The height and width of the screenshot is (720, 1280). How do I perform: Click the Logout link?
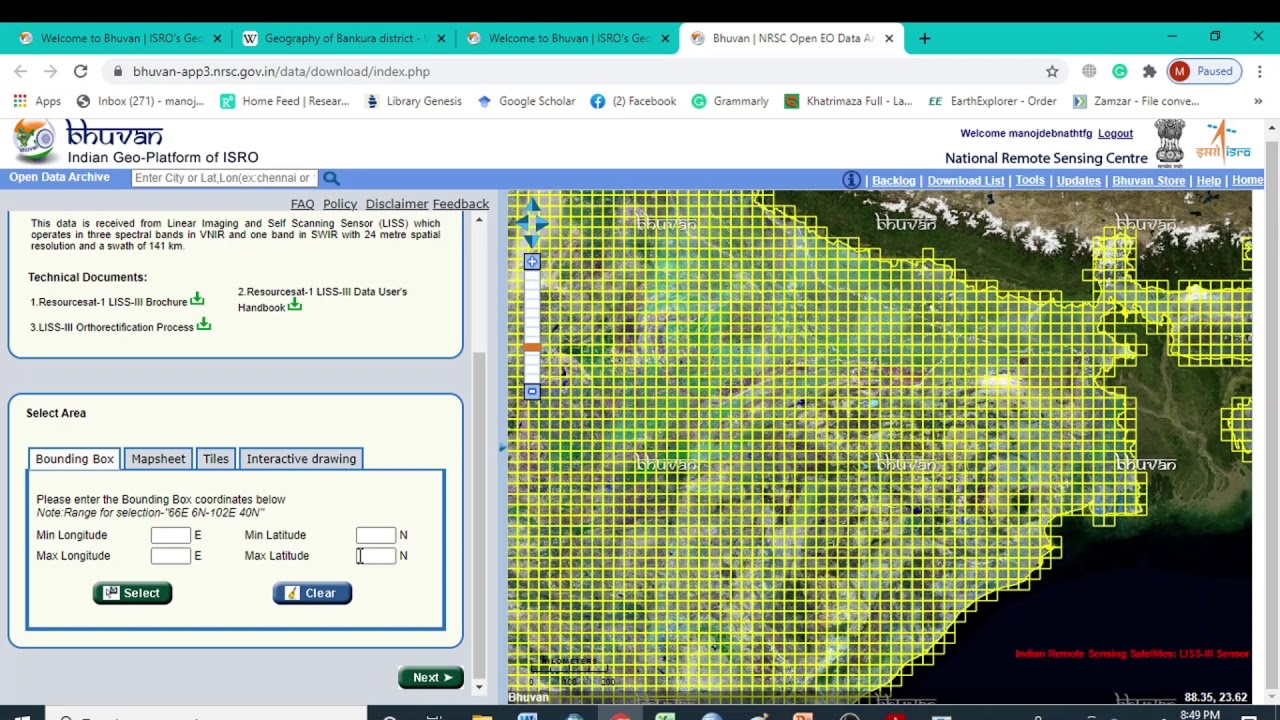click(x=1115, y=133)
